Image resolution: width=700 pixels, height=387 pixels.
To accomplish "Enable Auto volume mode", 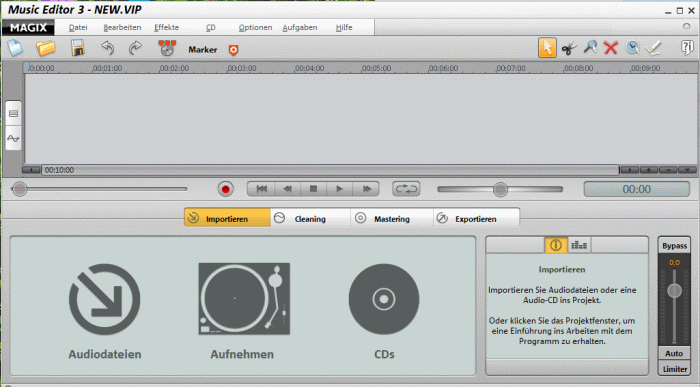I will pos(674,353).
